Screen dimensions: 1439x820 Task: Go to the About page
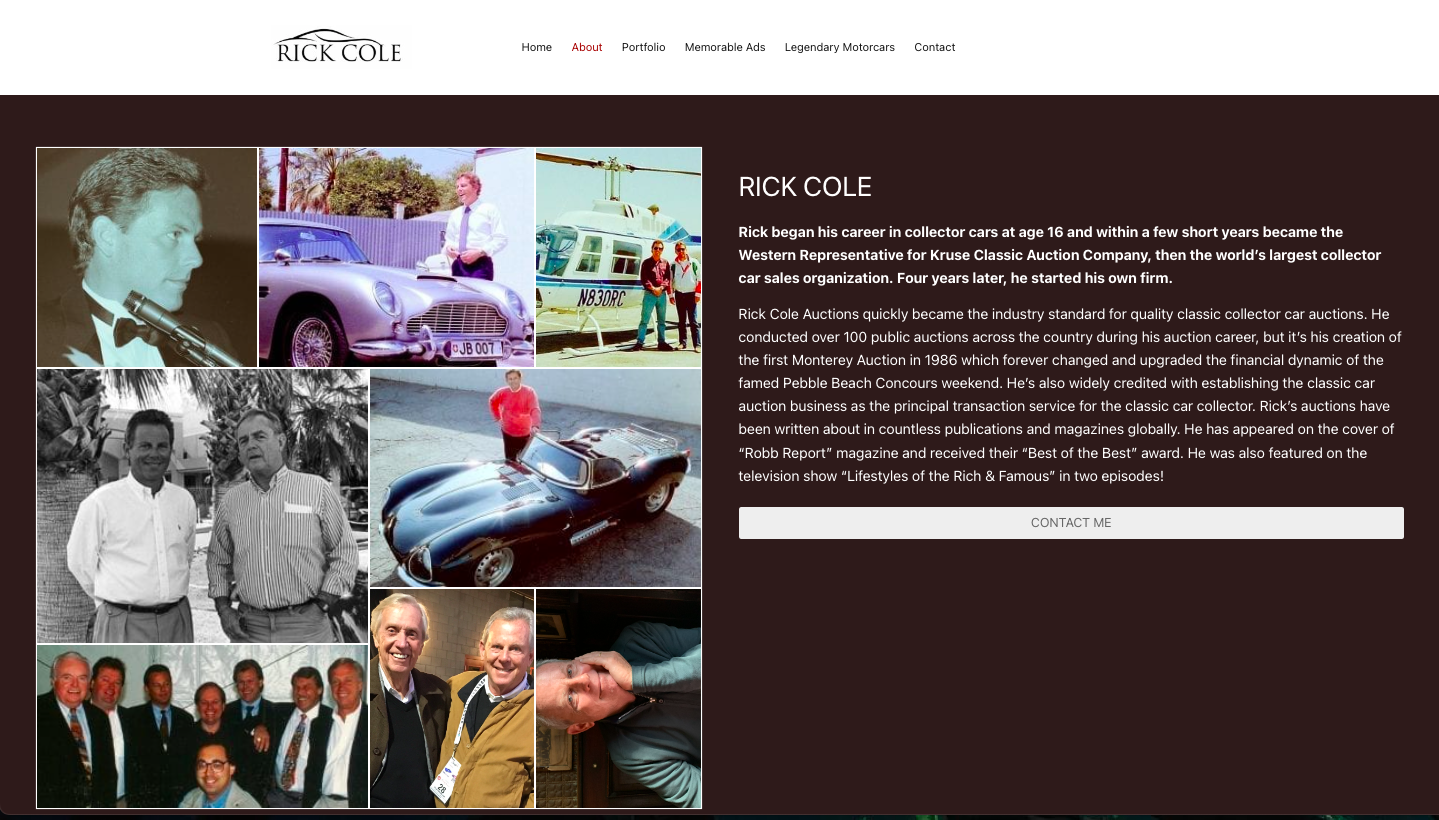(x=587, y=47)
